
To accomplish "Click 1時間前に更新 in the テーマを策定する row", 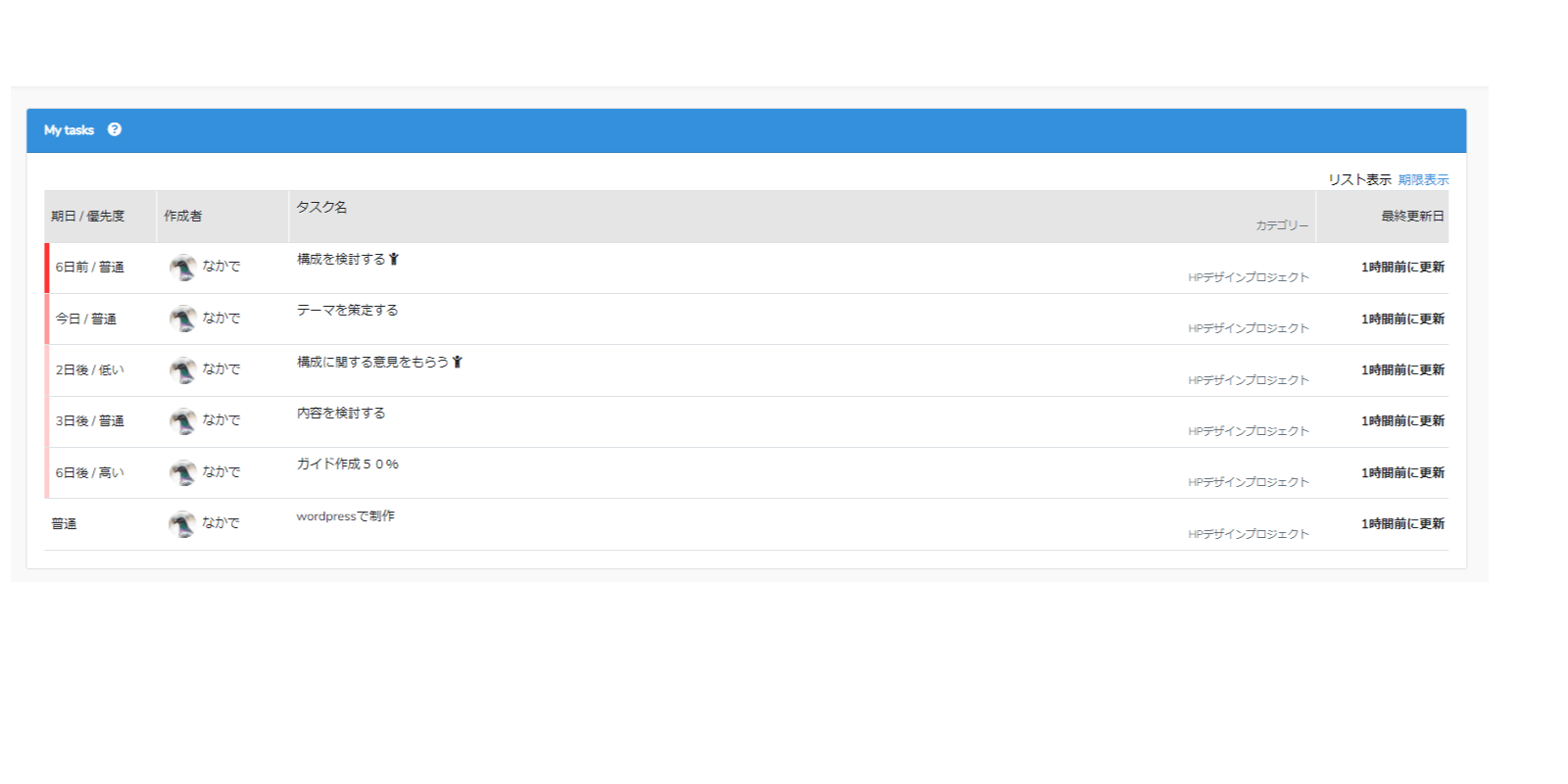I will 1402,318.
